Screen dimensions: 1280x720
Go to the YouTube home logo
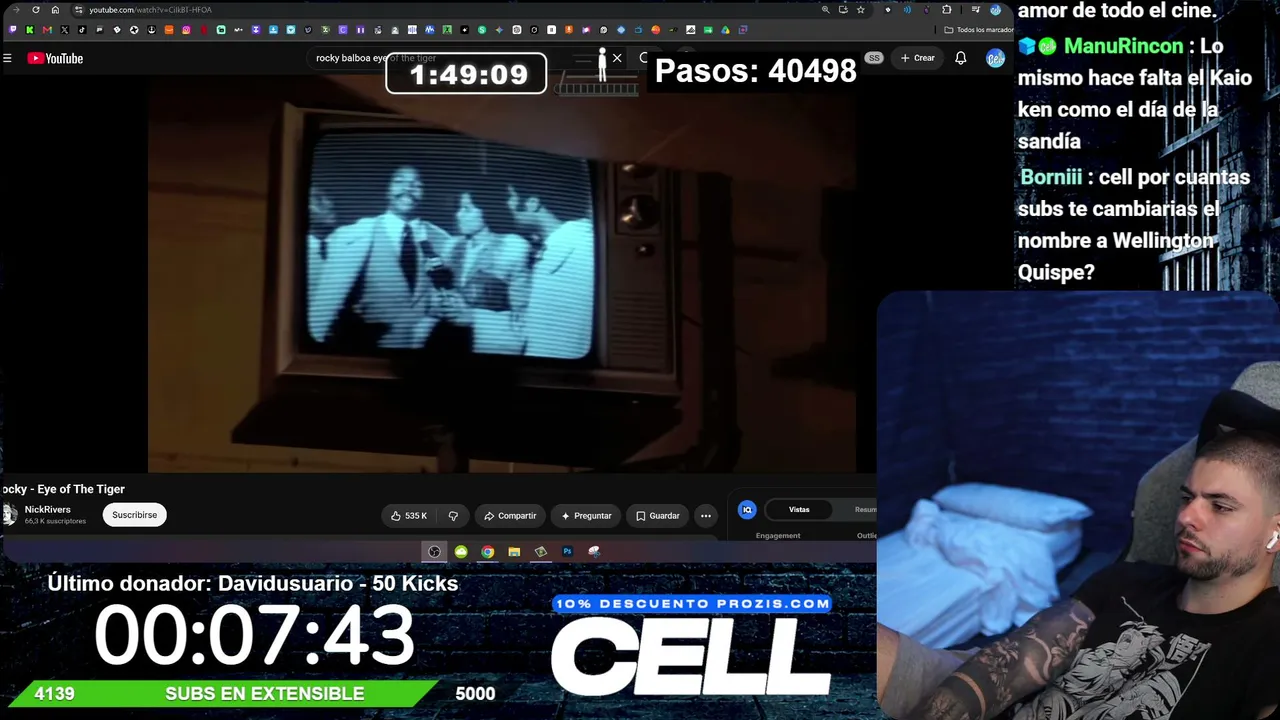tap(55, 58)
